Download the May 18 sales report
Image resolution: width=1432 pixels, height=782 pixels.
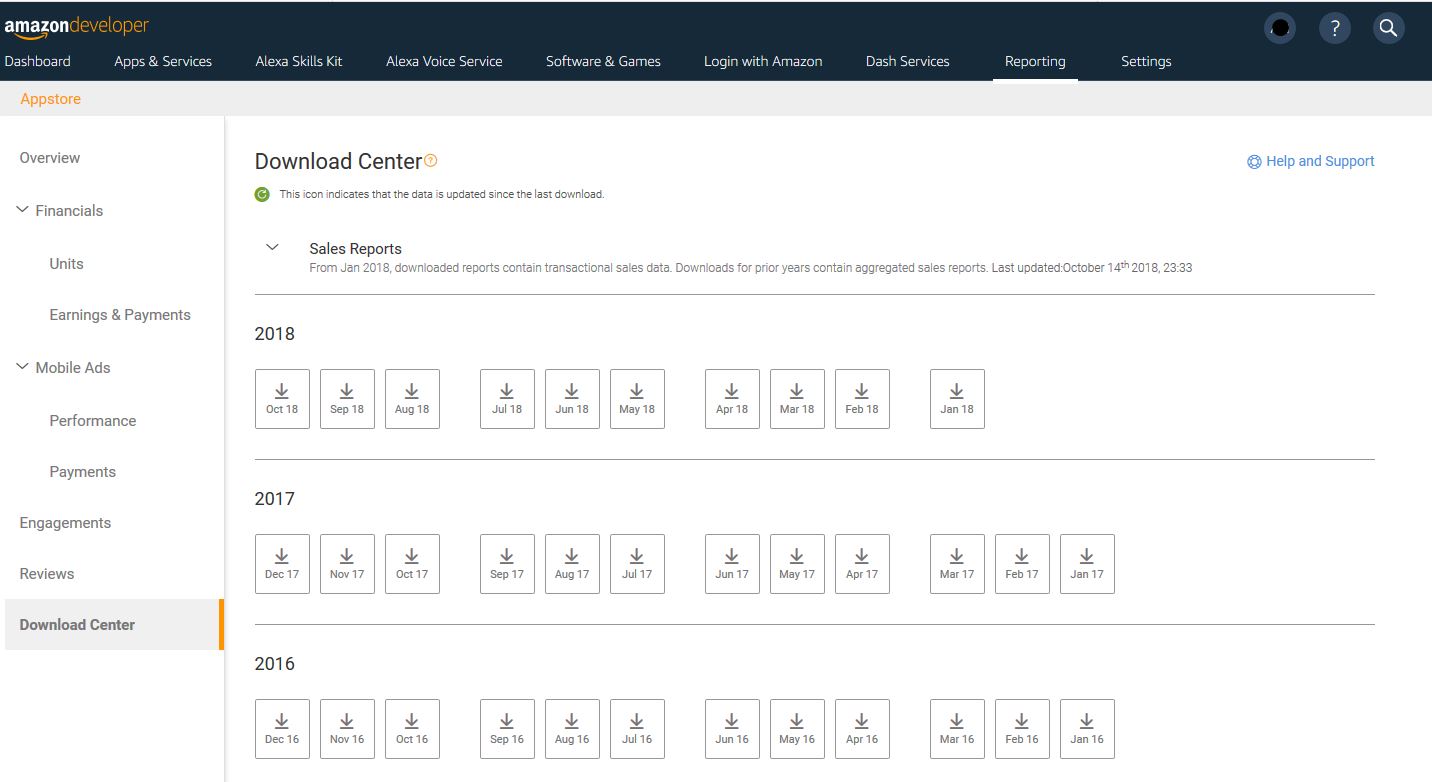(637, 399)
